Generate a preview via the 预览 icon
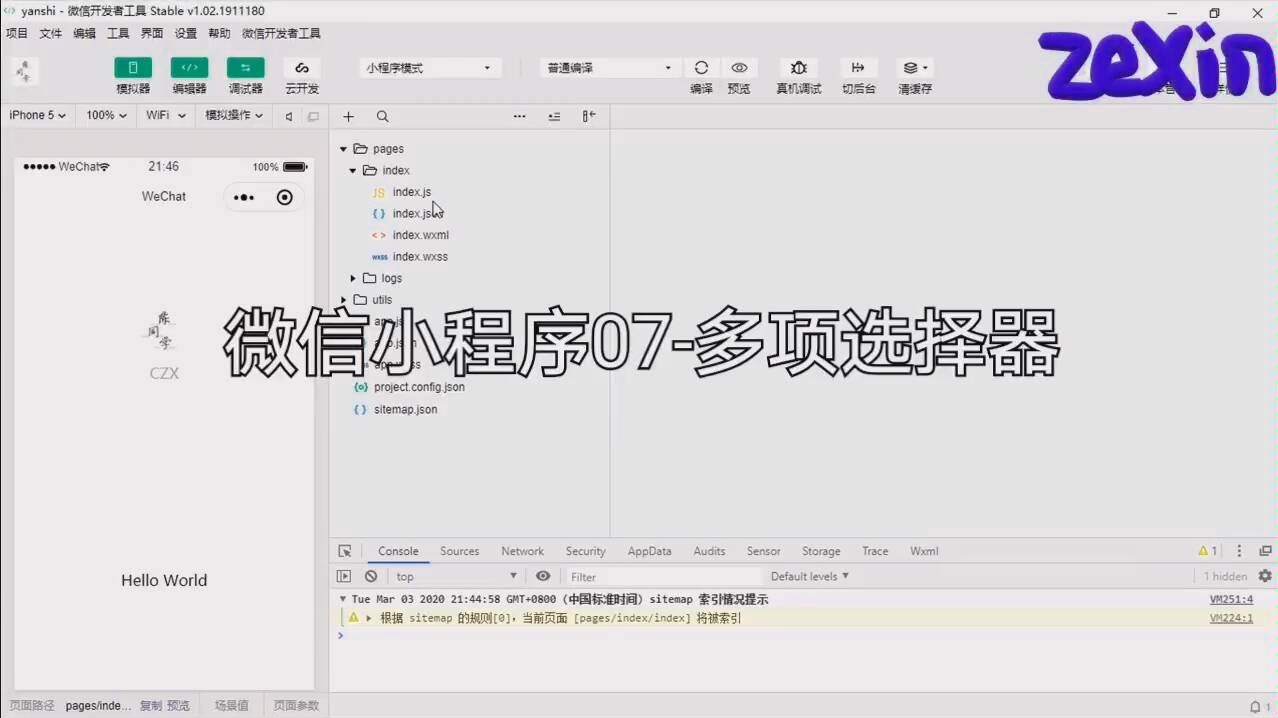Image resolution: width=1278 pixels, height=718 pixels. 739,67
